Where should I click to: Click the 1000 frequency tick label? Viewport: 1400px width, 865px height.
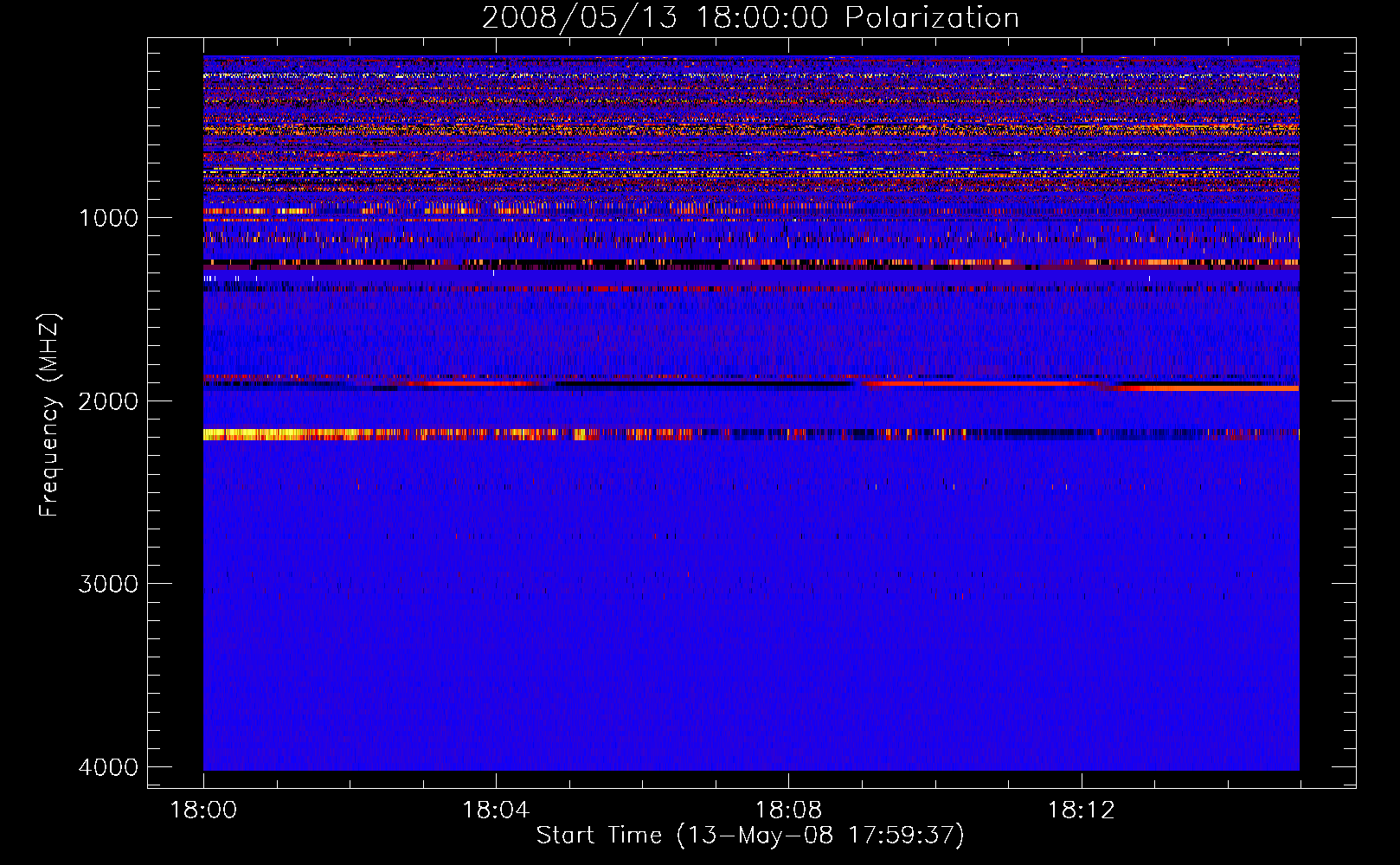pyautogui.click(x=108, y=218)
